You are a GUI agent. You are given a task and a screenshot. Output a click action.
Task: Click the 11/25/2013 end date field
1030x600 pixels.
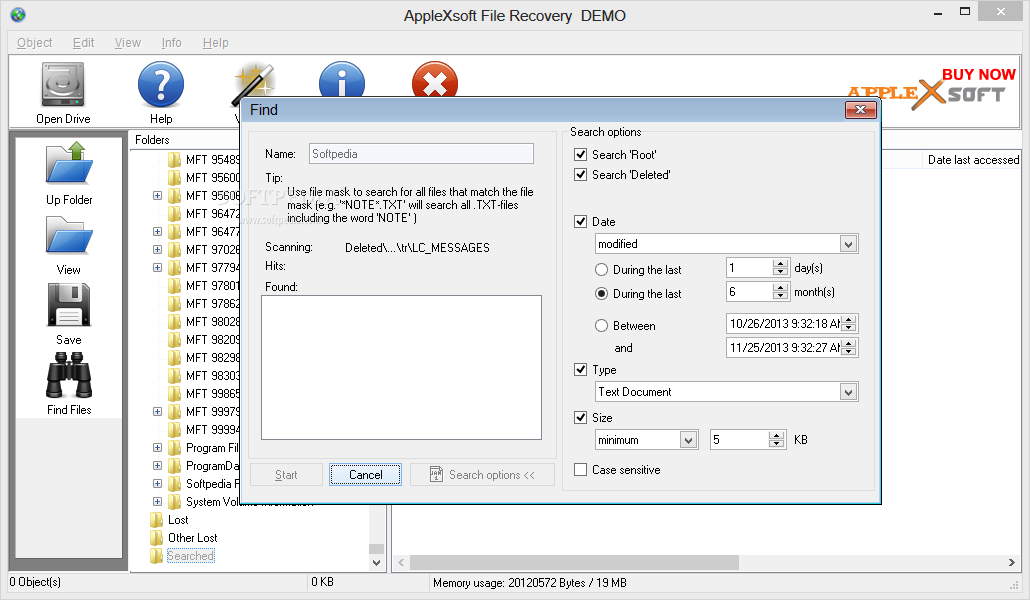click(x=792, y=347)
